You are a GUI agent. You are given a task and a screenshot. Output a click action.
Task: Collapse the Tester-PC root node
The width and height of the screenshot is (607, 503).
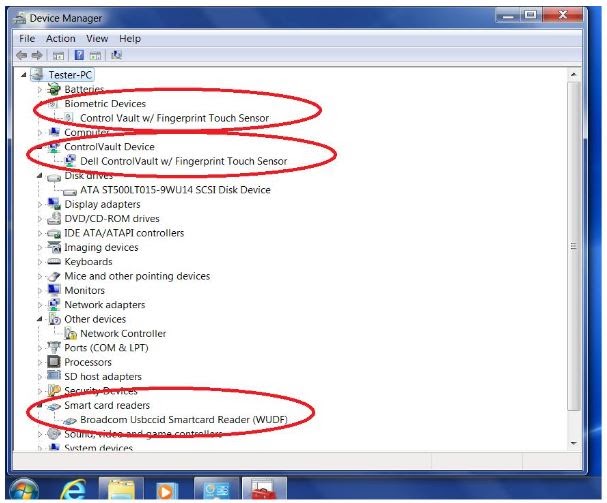24,75
